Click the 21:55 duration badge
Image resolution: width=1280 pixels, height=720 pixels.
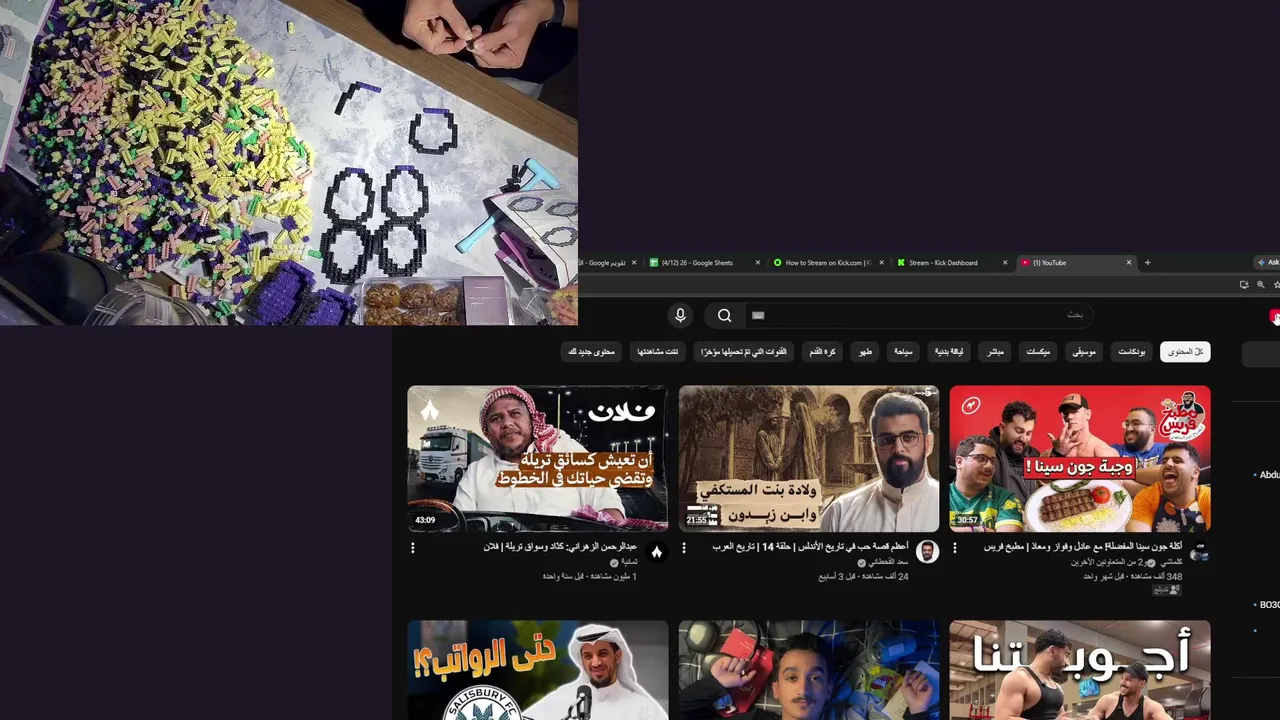(697, 520)
